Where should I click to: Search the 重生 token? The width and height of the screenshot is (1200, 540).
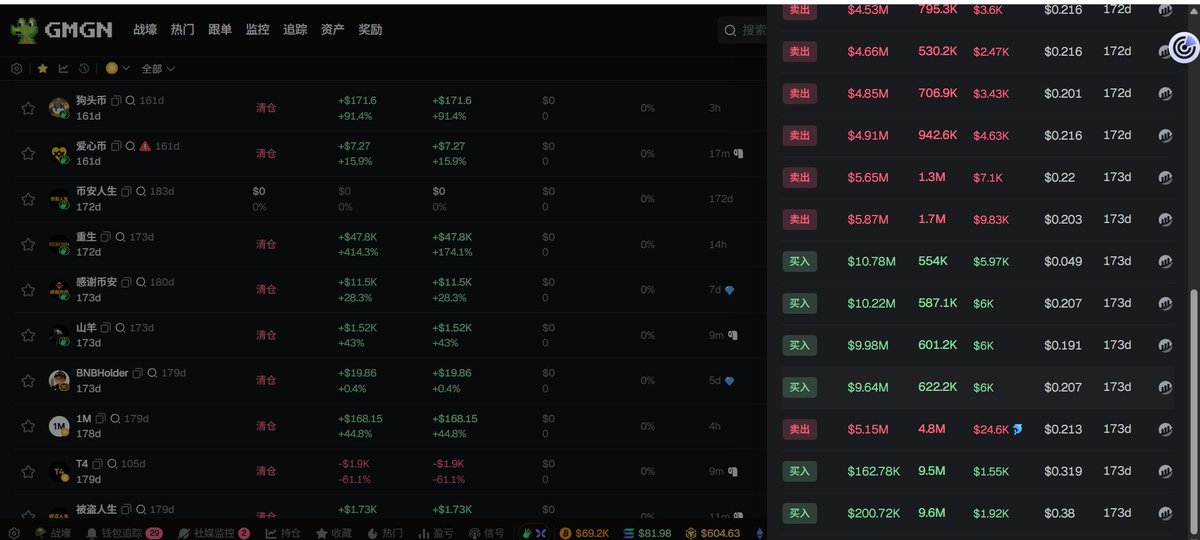120,237
